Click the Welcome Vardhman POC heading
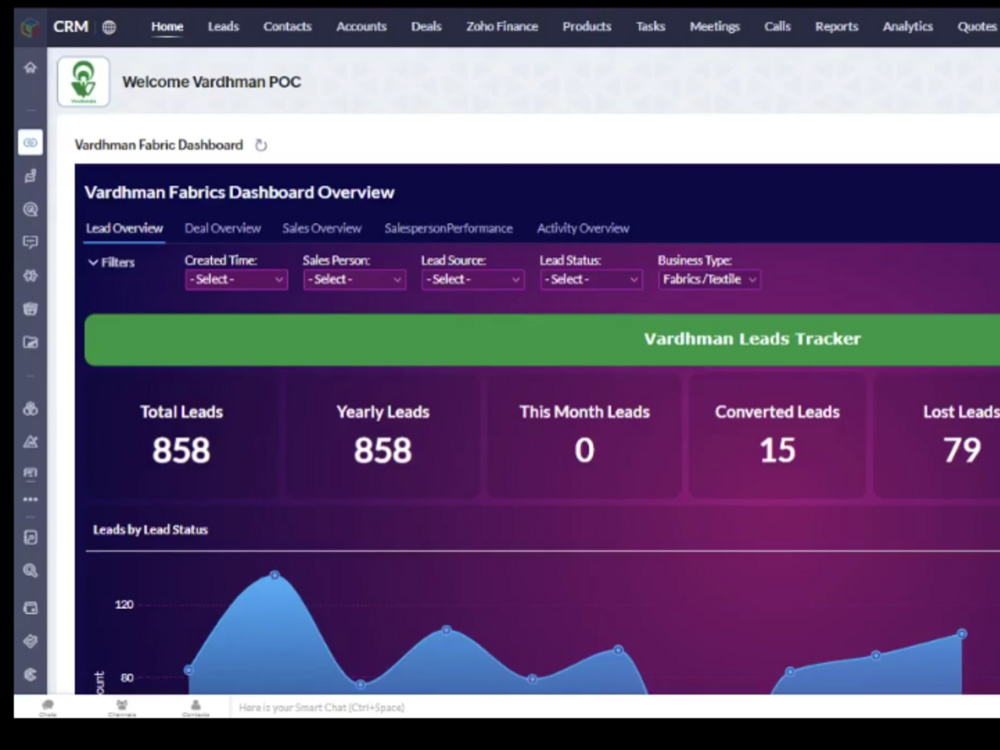Screen dimensions: 1000x750 click(x=212, y=82)
